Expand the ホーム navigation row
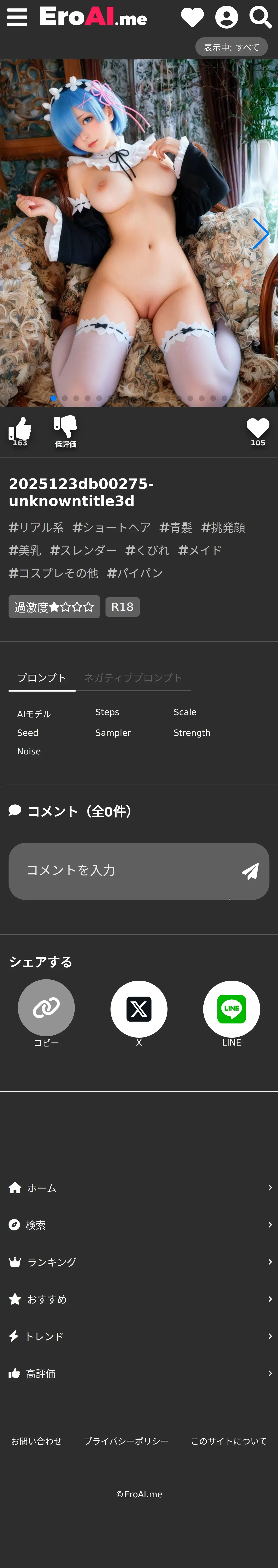The width and height of the screenshot is (278, 1568). click(139, 1188)
